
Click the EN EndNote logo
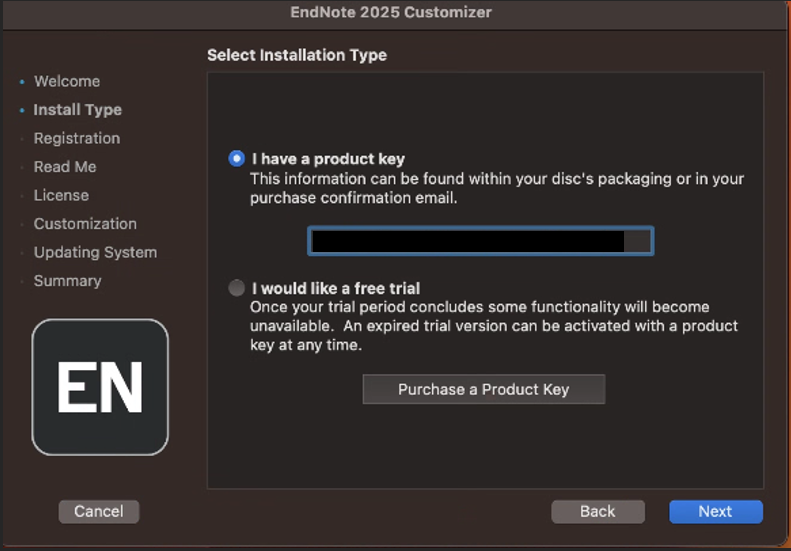click(100, 387)
